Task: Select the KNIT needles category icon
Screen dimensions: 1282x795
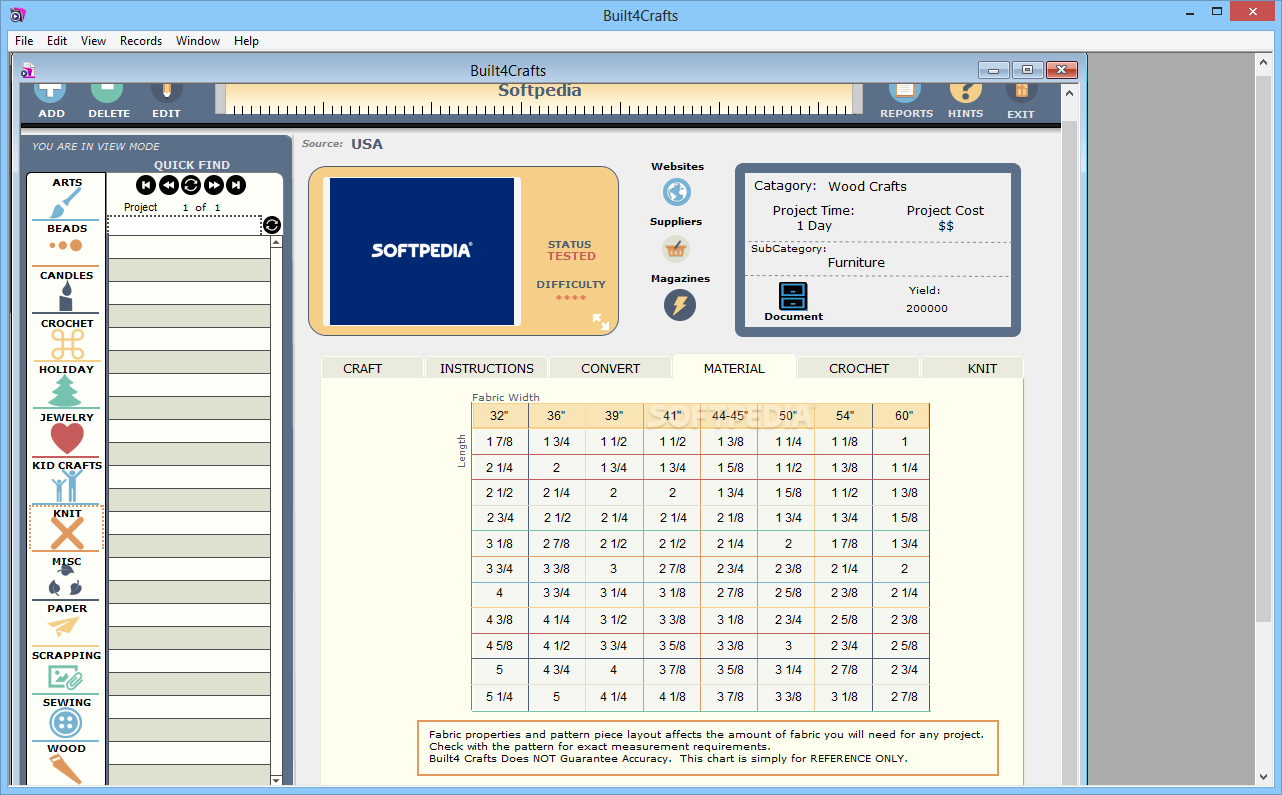Action: pyautogui.click(x=67, y=534)
